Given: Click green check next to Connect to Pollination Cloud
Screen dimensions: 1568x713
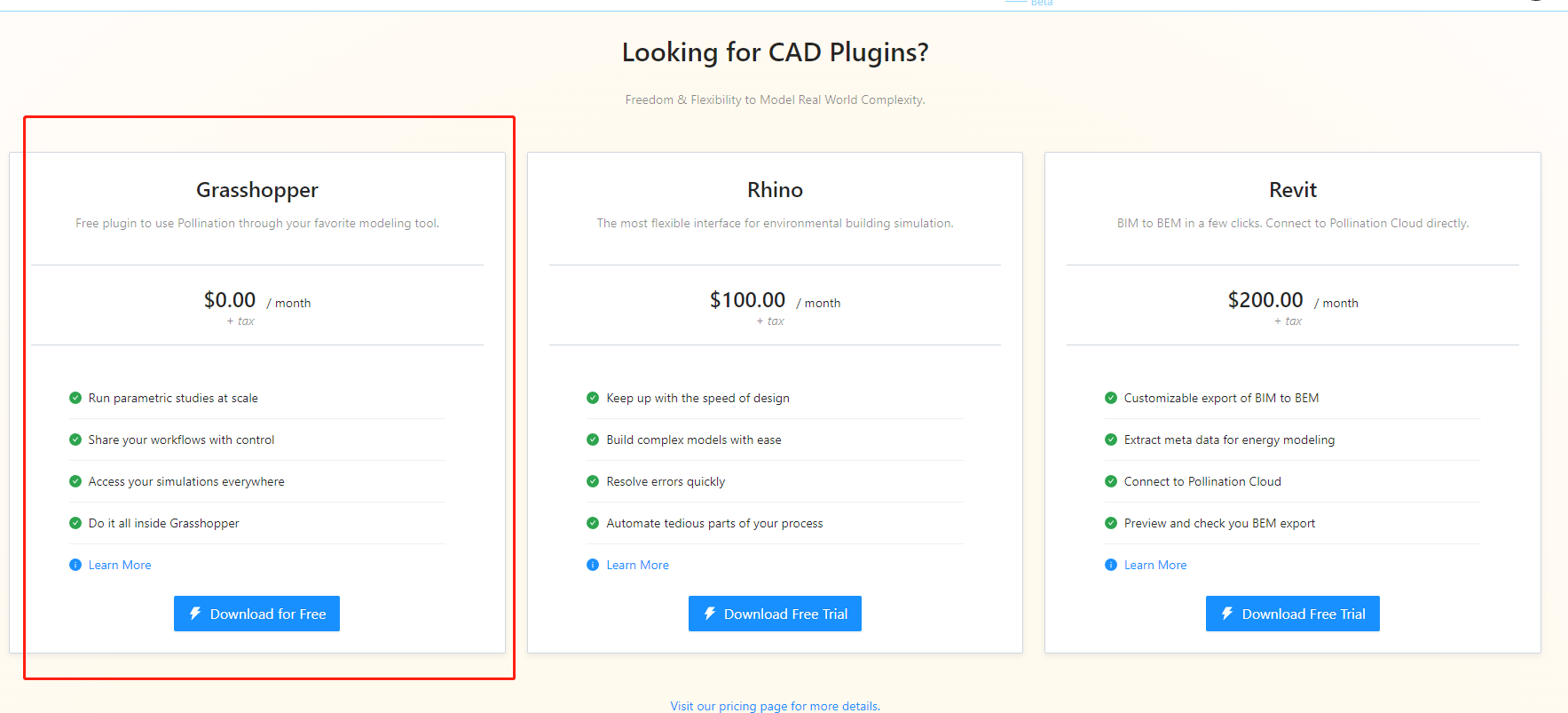Looking at the screenshot, I should 1111,481.
